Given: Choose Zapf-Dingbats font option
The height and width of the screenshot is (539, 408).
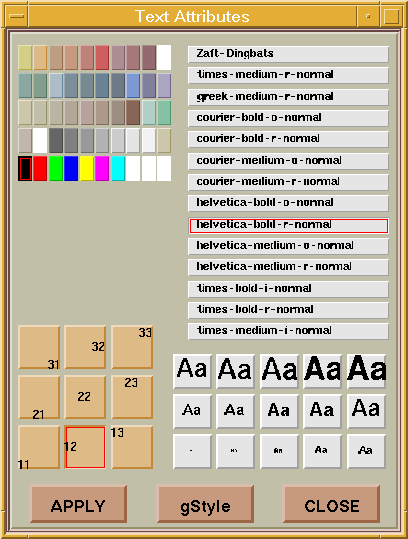Looking at the screenshot, I should [x=288, y=54].
